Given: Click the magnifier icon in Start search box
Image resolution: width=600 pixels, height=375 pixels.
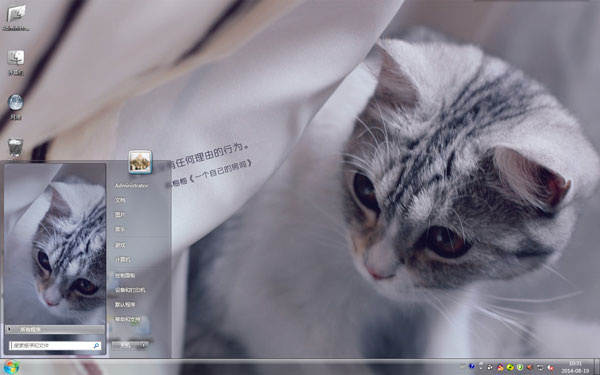Looking at the screenshot, I should tap(96, 346).
